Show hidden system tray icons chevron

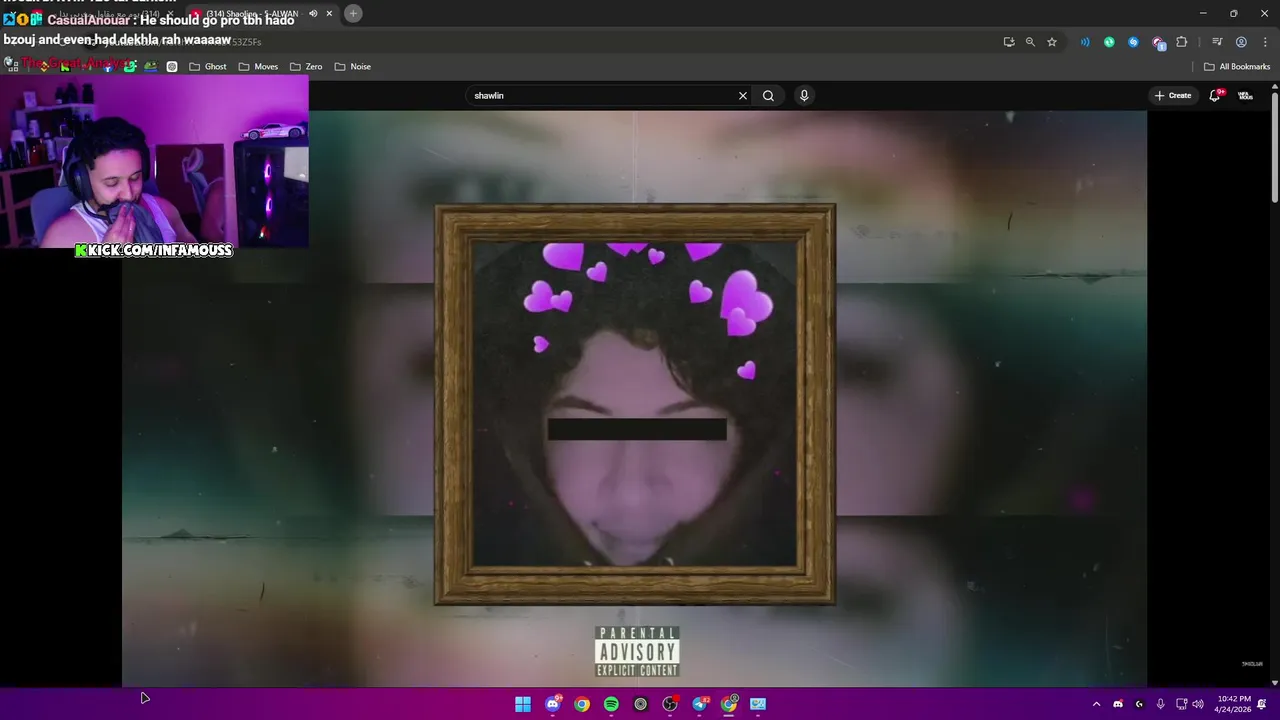(x=1096, y=704)
